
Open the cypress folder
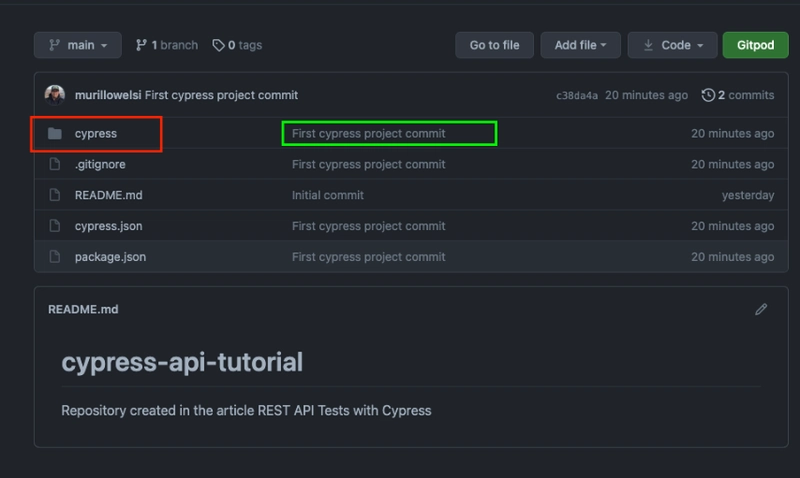click(96, 134)
